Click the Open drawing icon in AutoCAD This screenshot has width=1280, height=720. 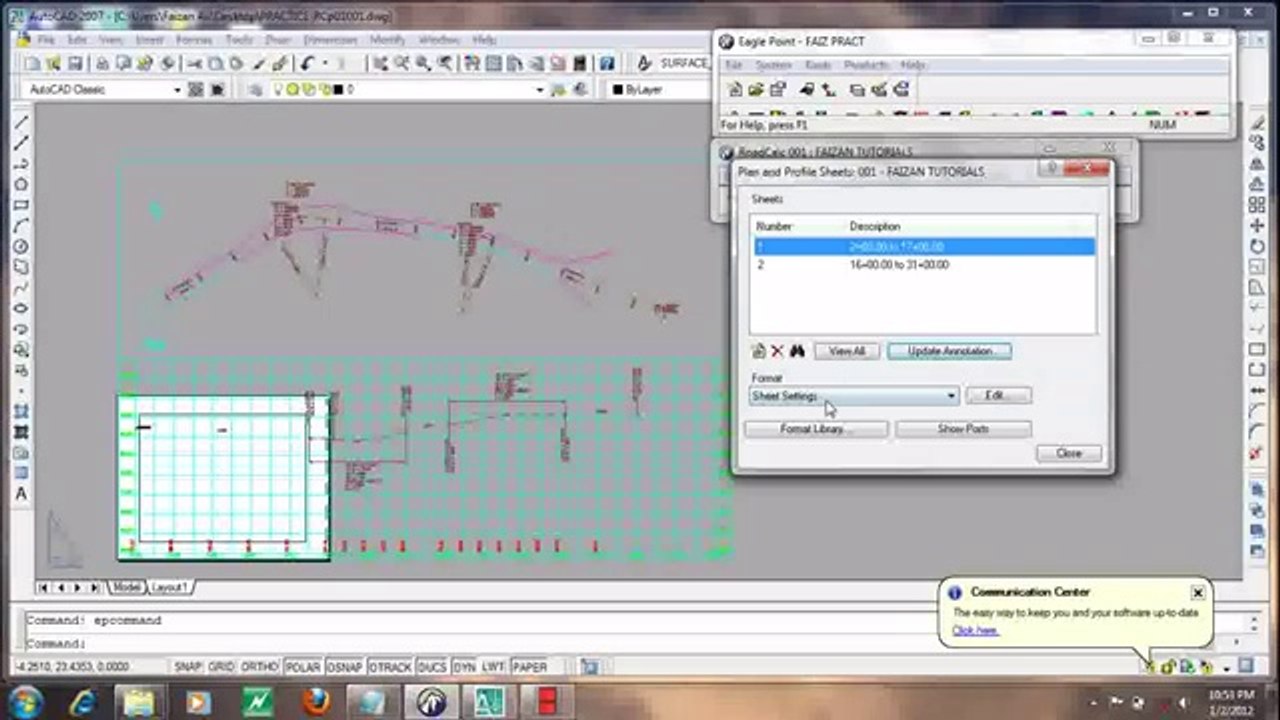pyautogui.click(x=53, y=63)
